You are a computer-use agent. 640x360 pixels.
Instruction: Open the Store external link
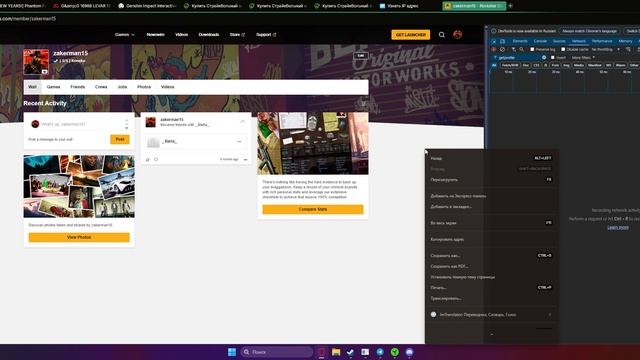(237, 35)
